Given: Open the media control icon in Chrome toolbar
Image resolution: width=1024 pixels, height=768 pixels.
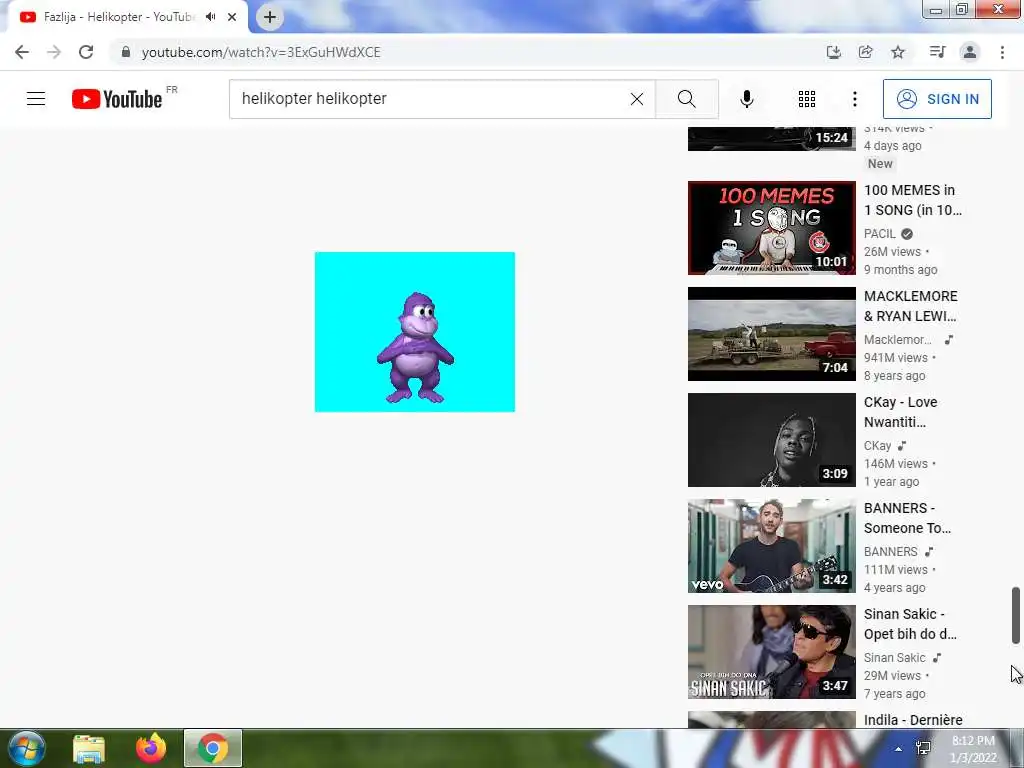Looking at the screenshot, I should click(937, 52).
